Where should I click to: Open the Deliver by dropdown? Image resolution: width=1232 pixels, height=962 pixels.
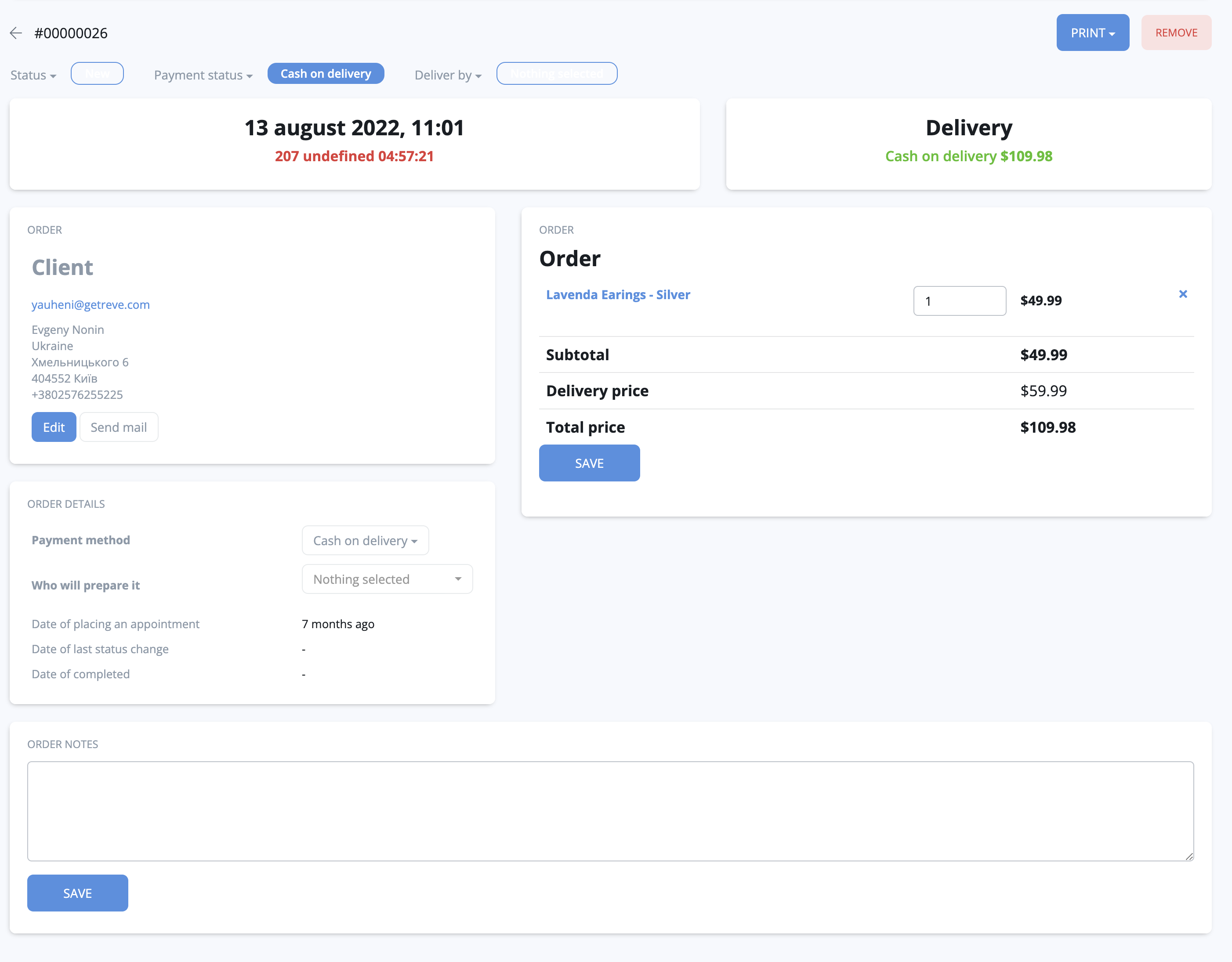point(448,75)
